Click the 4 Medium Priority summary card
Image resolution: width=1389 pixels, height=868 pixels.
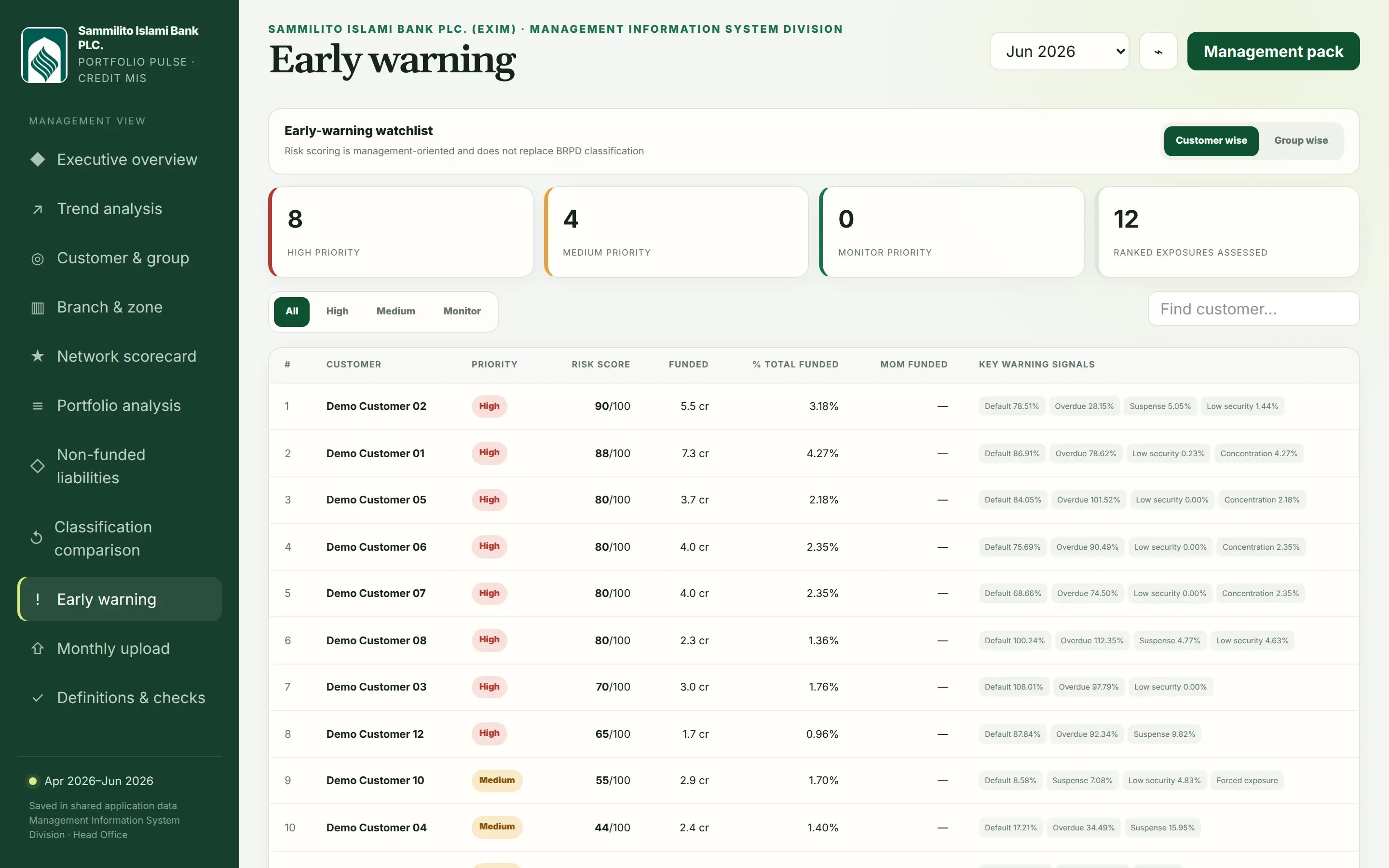676,232
